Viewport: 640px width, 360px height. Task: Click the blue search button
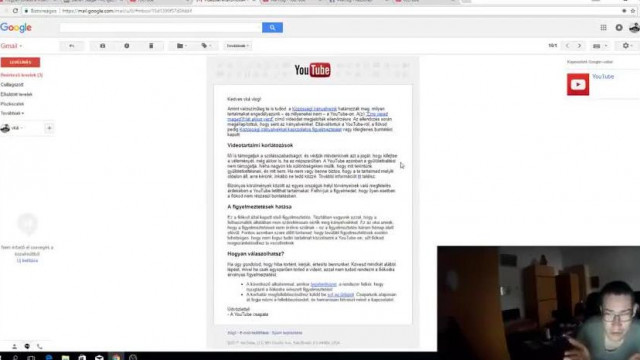[x=272, y=28]
